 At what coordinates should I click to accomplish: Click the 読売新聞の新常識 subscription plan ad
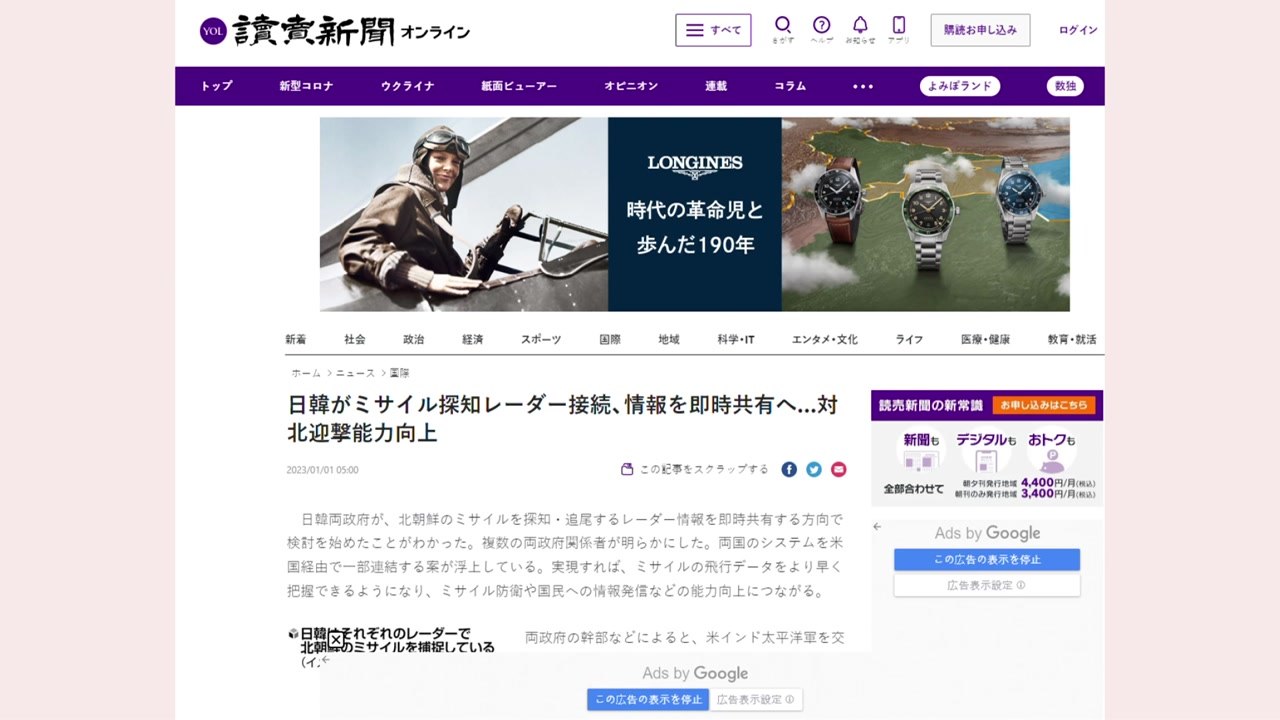tap(987, 448)
